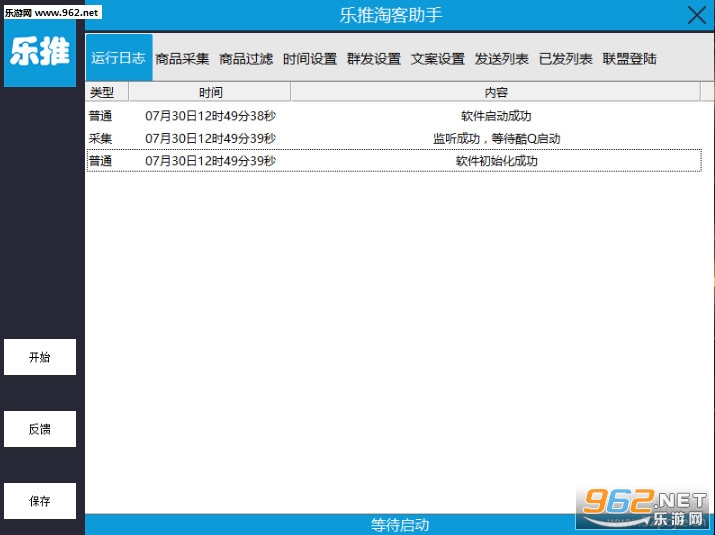Select the 监听成功，等待酷Q启动 log row
Image resolution: width=715 pixels, height=535 pixels.
(394, 138)
